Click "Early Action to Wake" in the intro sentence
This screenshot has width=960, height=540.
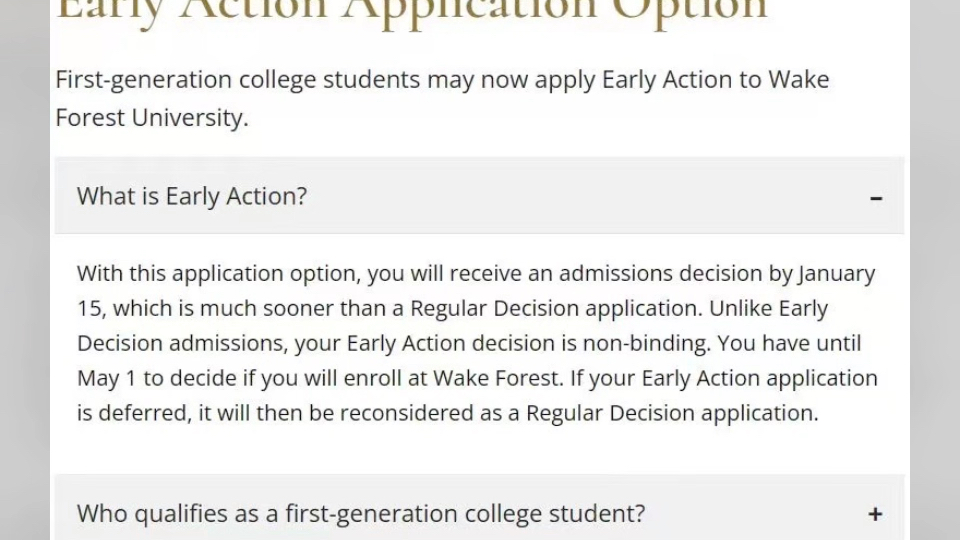click(x=716, y=80)
